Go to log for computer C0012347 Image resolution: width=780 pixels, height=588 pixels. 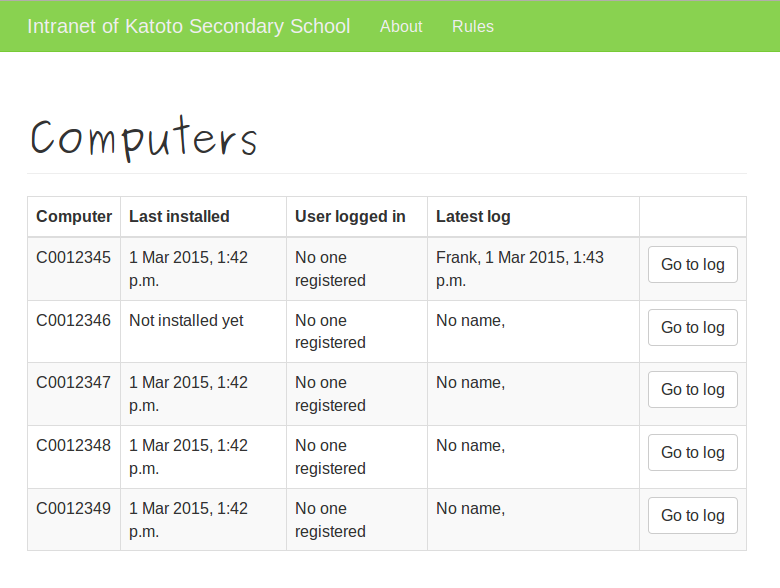coord(692,390)
